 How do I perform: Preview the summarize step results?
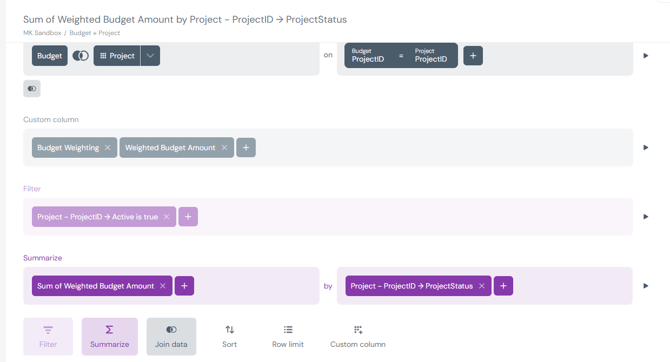point(646,286)
